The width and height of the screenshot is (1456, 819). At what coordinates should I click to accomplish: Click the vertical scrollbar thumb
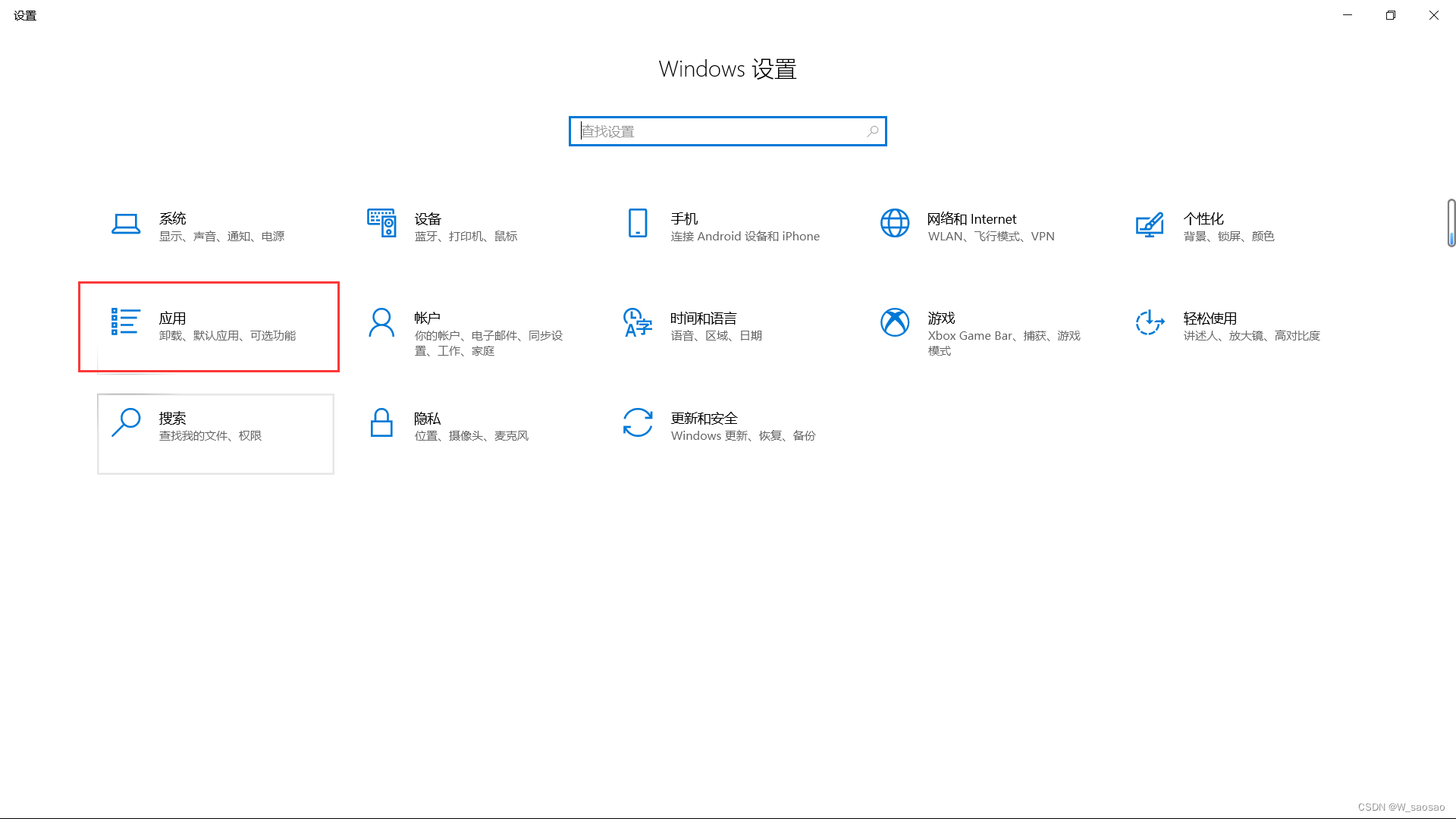point(1451,222)
